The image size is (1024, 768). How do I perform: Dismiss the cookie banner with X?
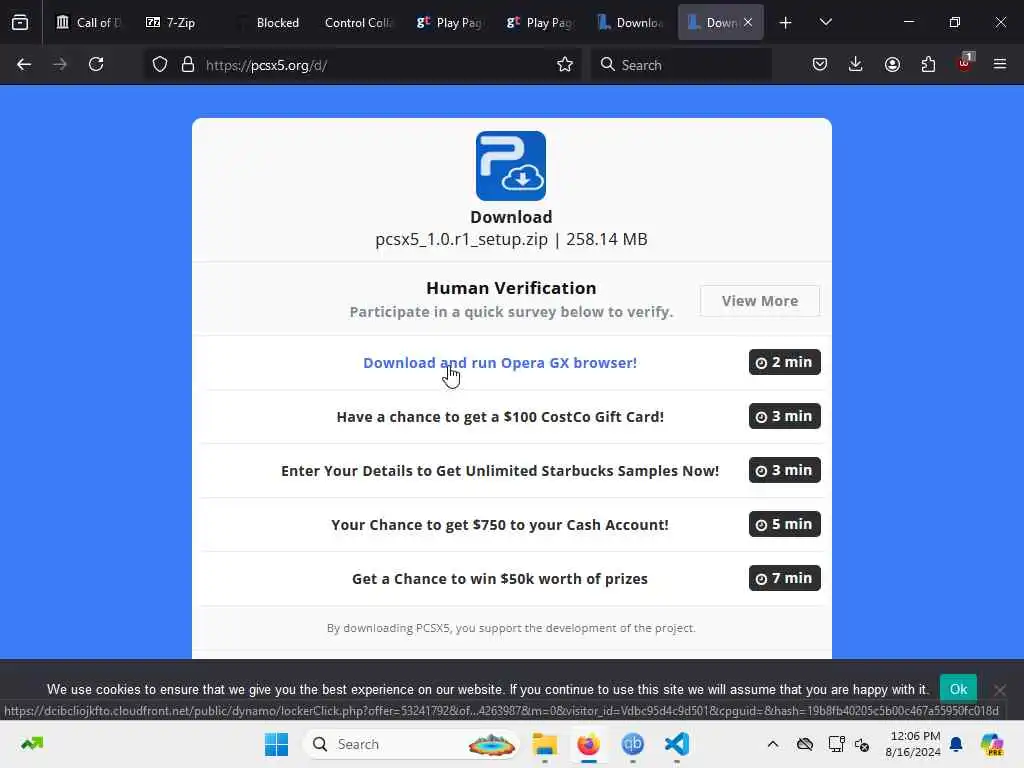[999, 690]
